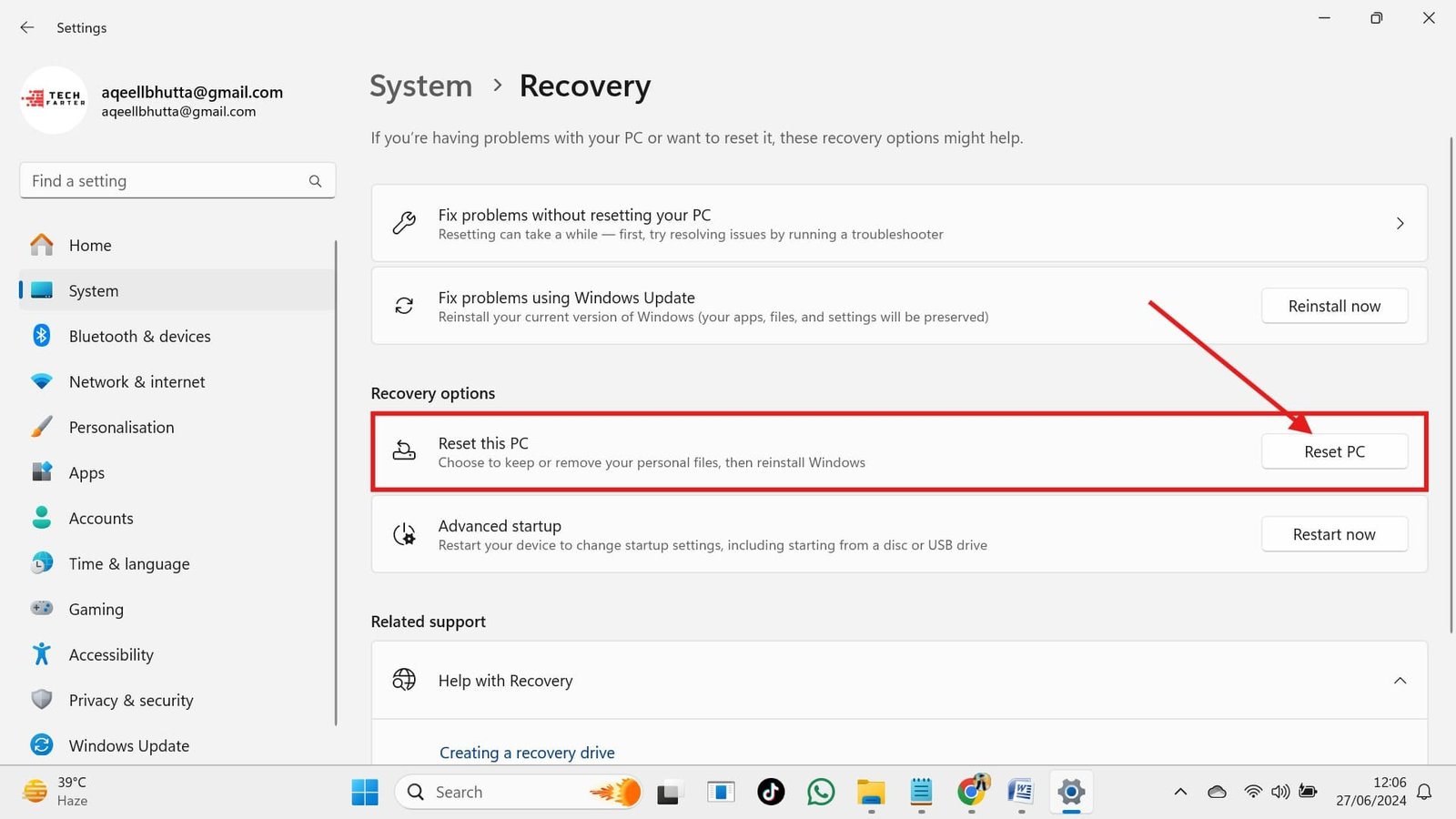Open the Gaming settings icon
Screen dimensions: 1456x819
click(42, 609)
